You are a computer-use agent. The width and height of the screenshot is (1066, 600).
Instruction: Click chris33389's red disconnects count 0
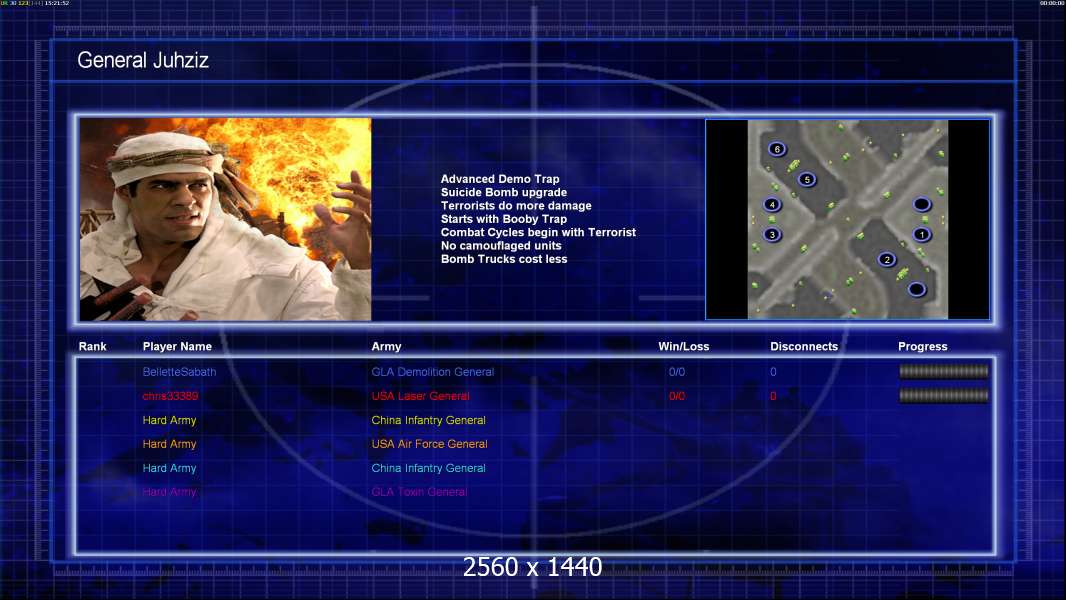point(773,396)
